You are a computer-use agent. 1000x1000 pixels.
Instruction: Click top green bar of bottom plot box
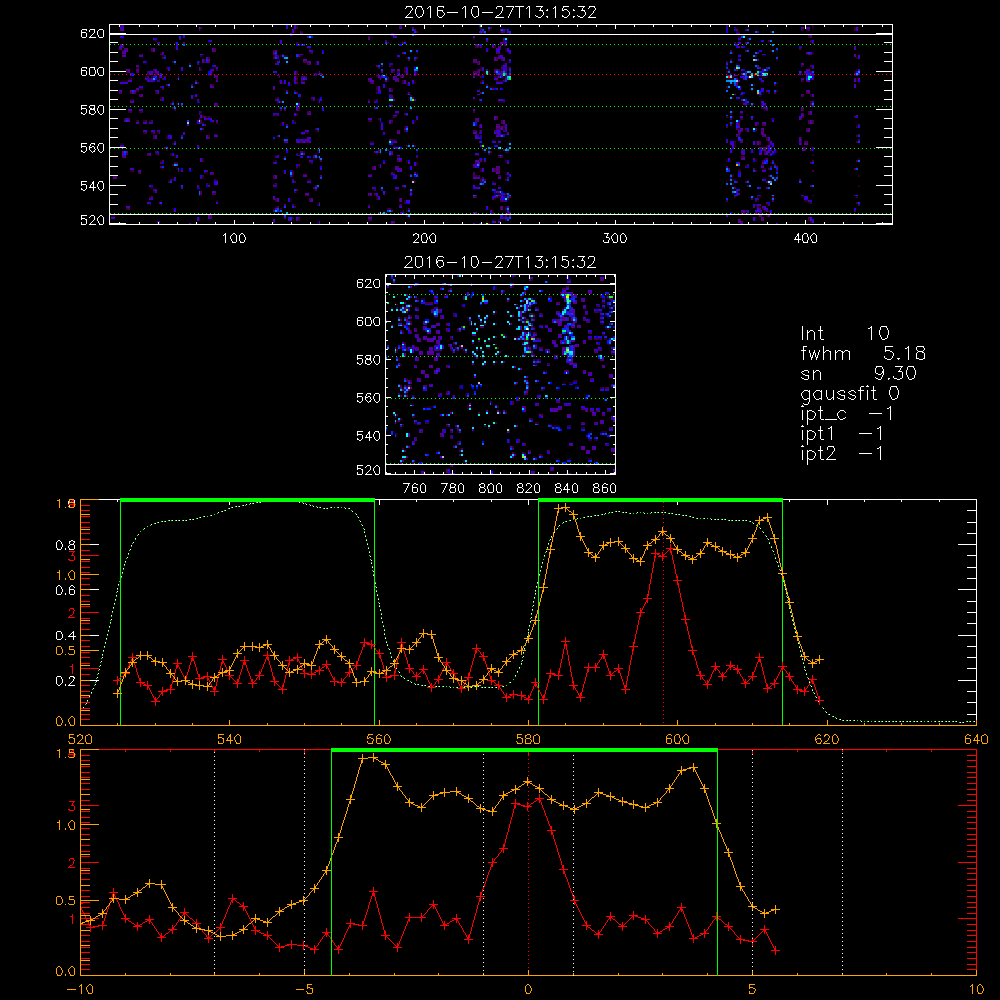click(x=524, y=750)
